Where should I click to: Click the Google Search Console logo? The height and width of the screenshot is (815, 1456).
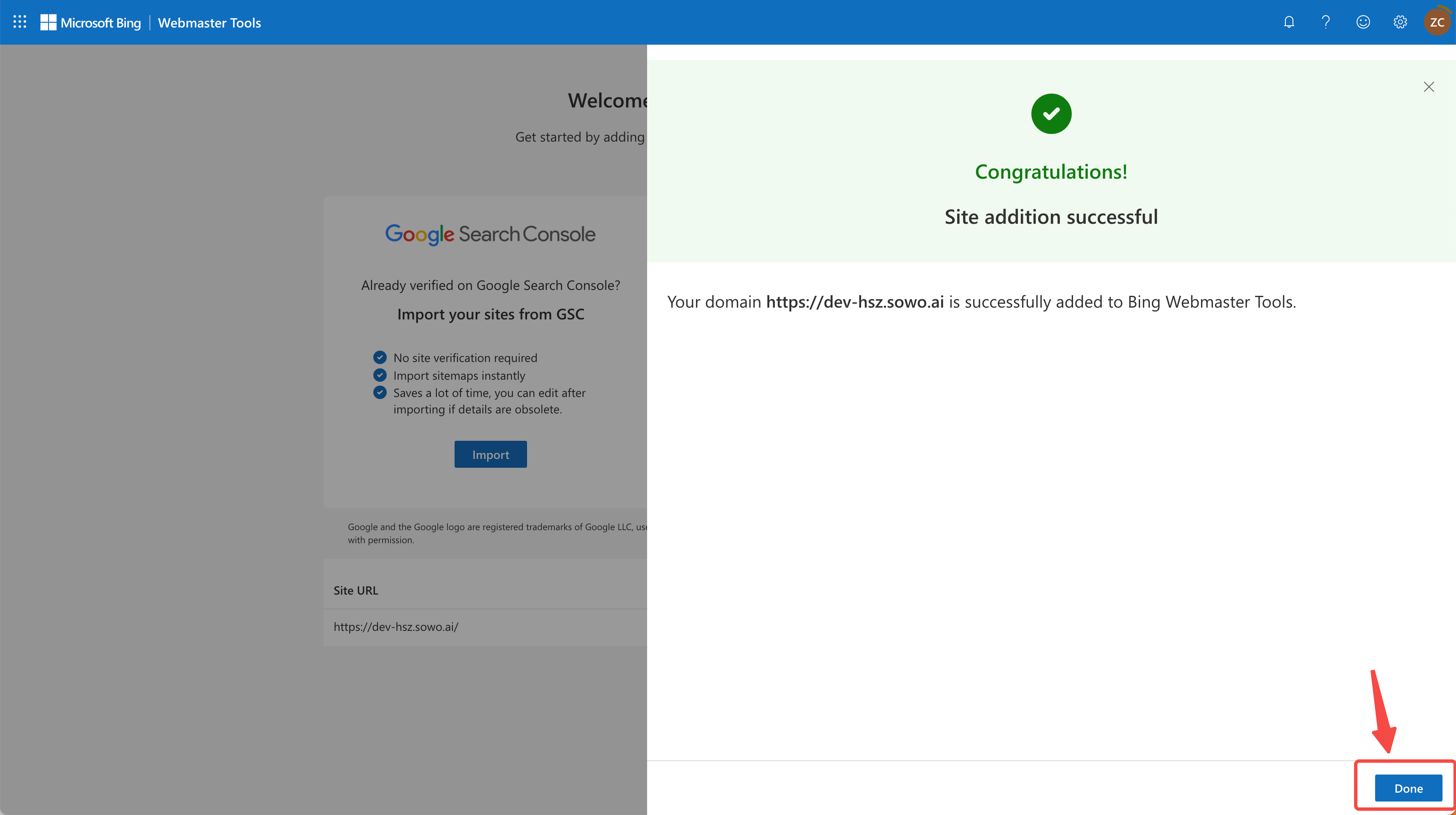(x=490, y=234)
